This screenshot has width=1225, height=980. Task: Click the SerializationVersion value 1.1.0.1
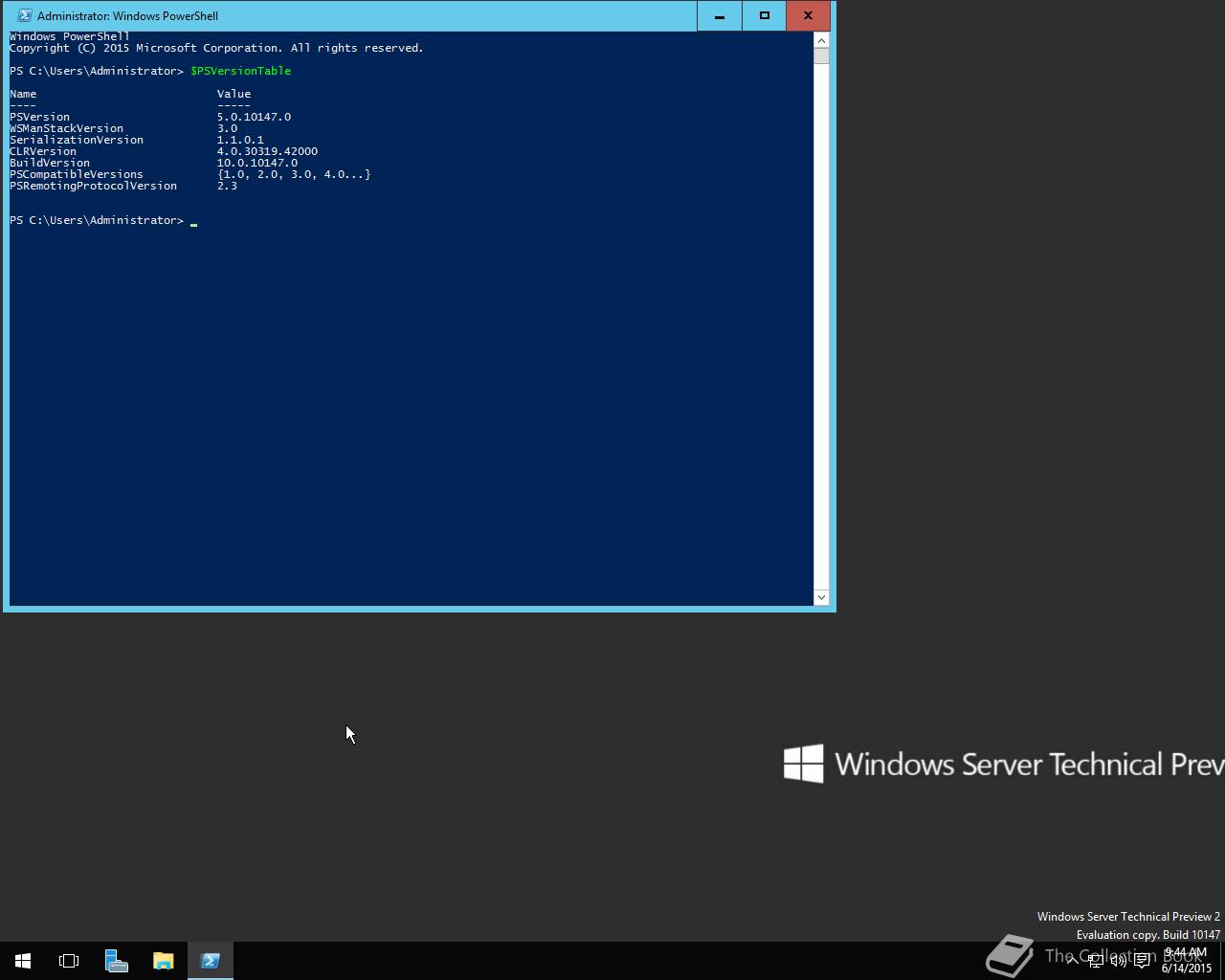[240, 140]
